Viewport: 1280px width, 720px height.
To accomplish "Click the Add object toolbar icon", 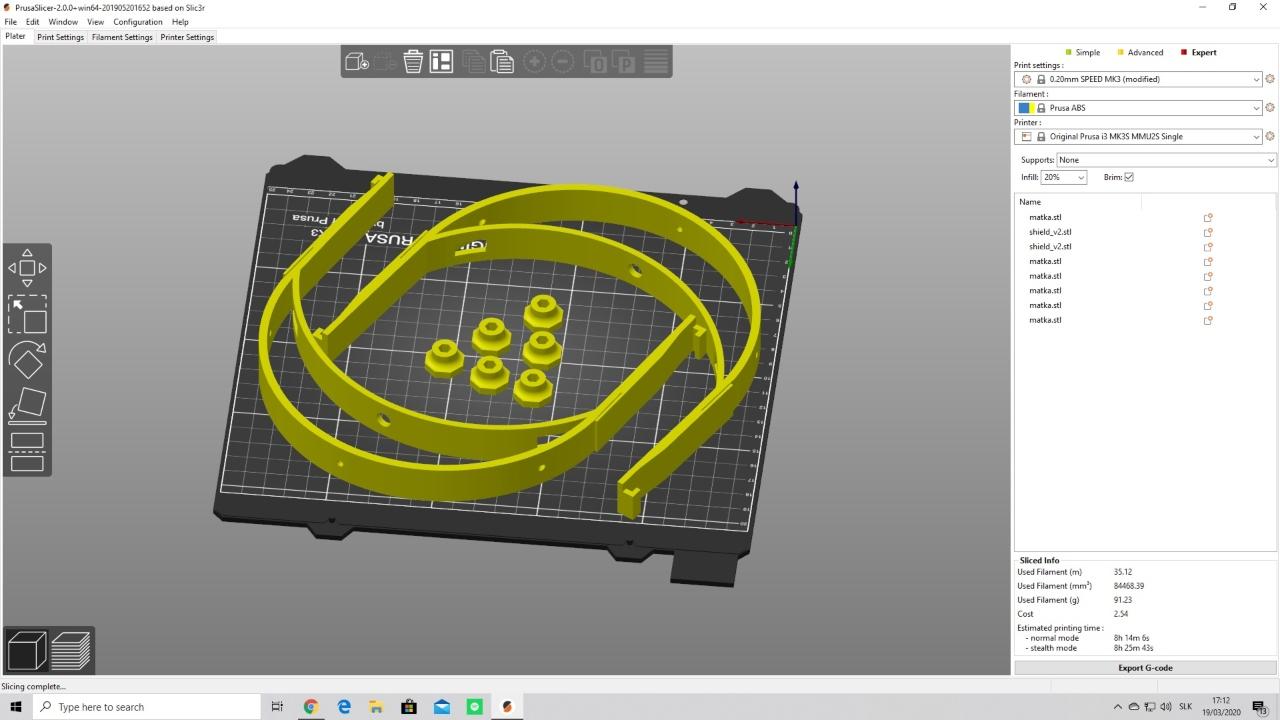I will pos(357,62).
